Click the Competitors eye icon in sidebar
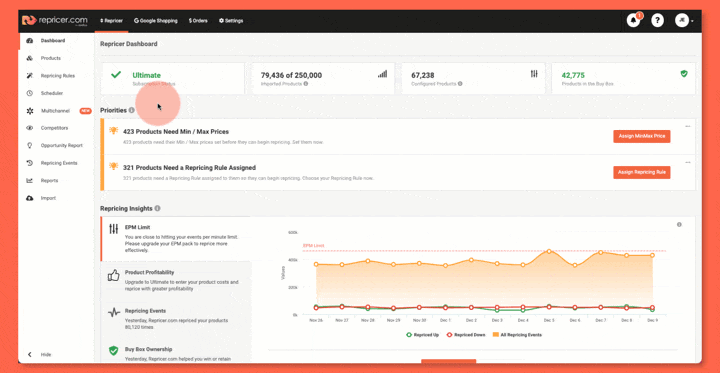The image size is (720, 373). [x=30, y=128]
